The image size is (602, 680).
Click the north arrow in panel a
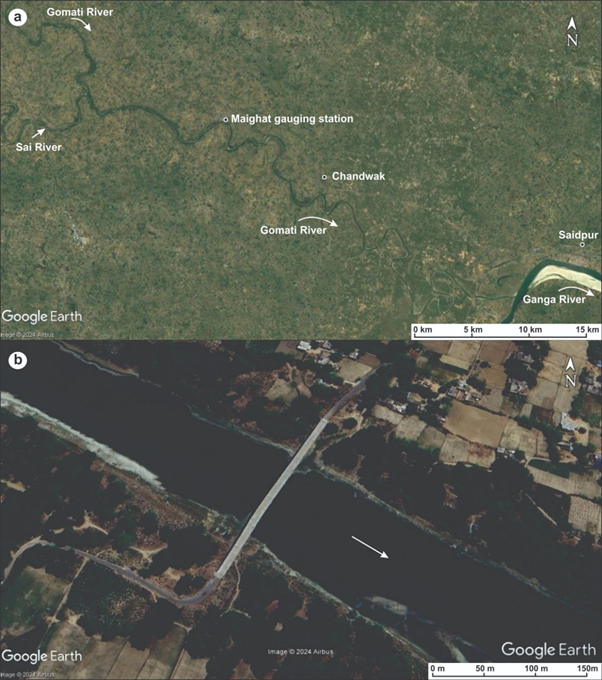pyautogui.click(x=571, y=32)
